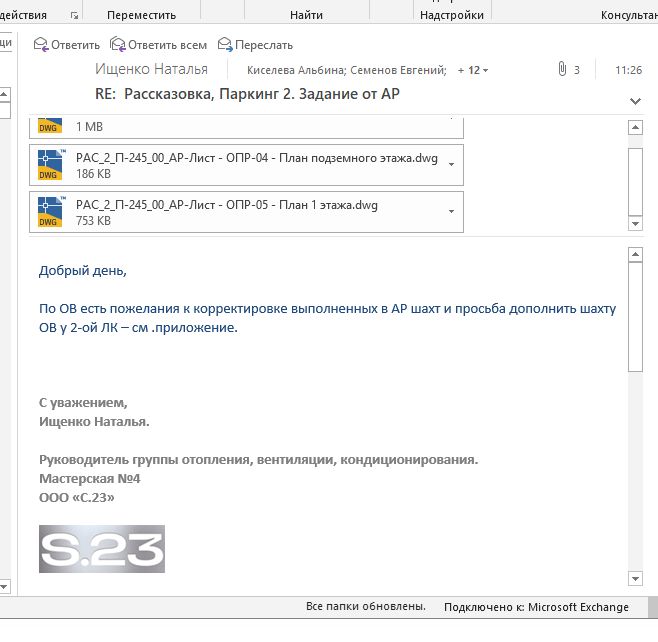Expand message header with chevron

[635, 101]
